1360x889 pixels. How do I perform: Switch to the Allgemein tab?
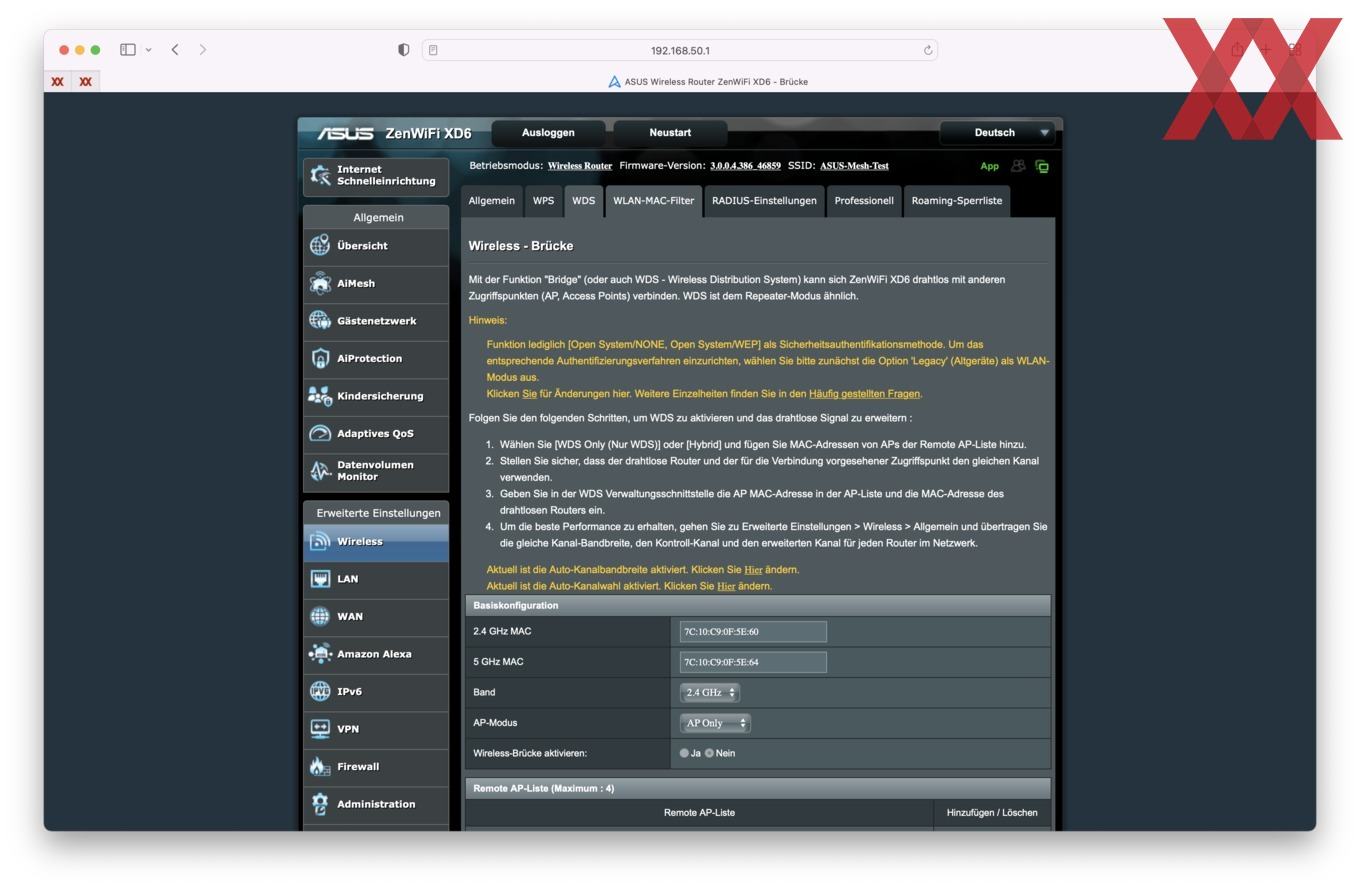click(x=491, y=201)
